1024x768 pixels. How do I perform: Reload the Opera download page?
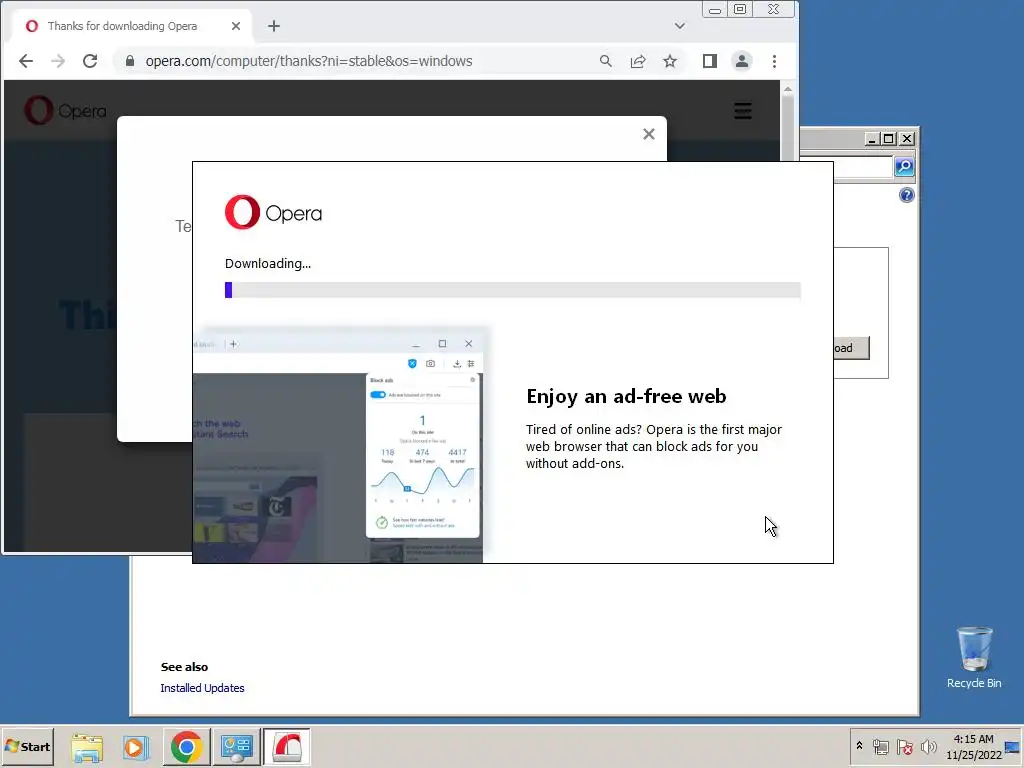[90, 61]
